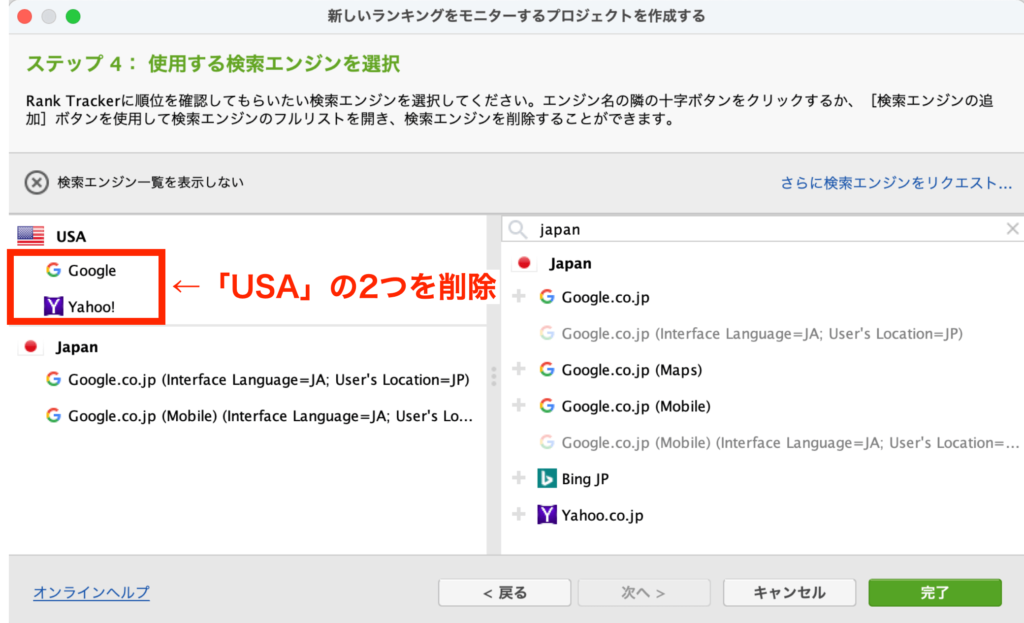Click the USA flag icon in left panel
The width and height of the screenshot is (1024, 623).
31,235
